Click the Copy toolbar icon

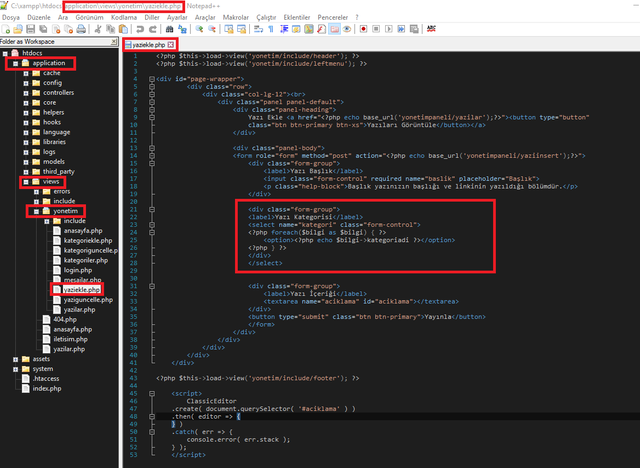[111, 29]
